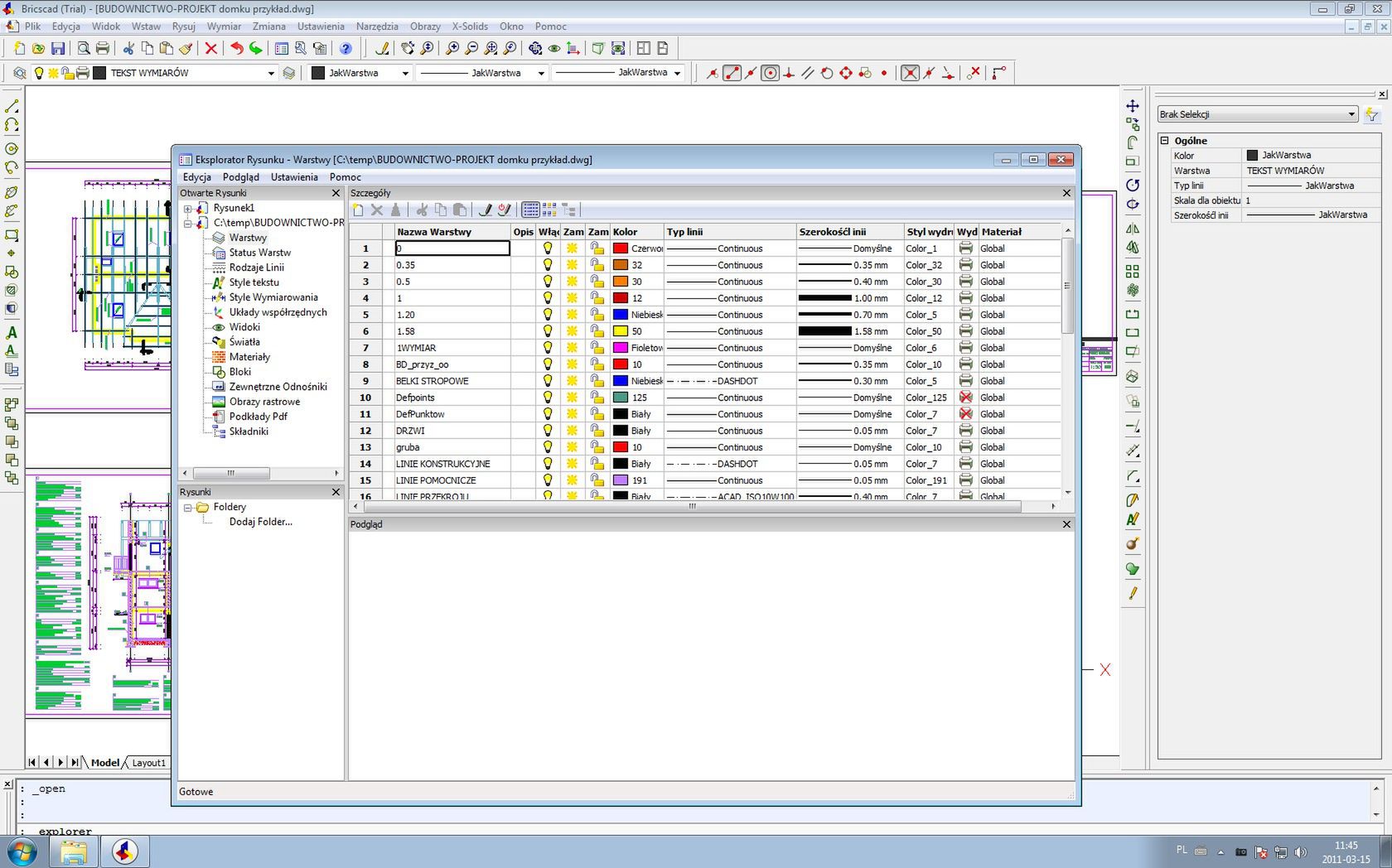Click the Rotate icon in right toolbar

1133,184
